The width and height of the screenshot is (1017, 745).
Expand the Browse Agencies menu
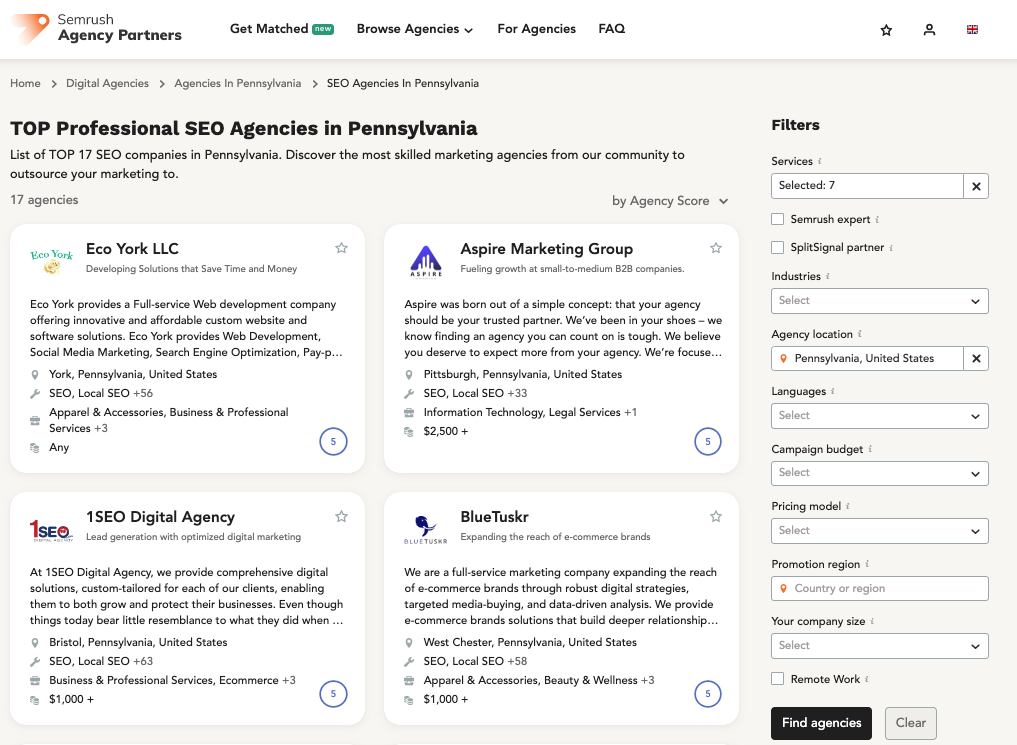(414, 29)
